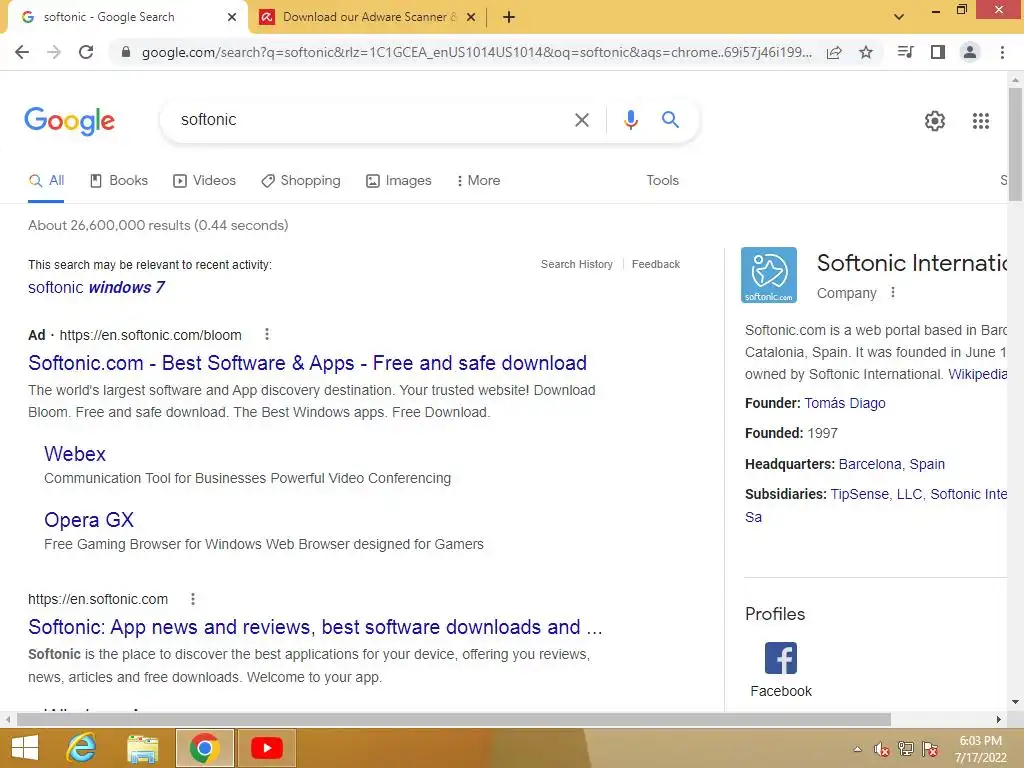This screenshot has height=768, width=1024.
Task: Open Google settings gear
Action: coord(935,121)
